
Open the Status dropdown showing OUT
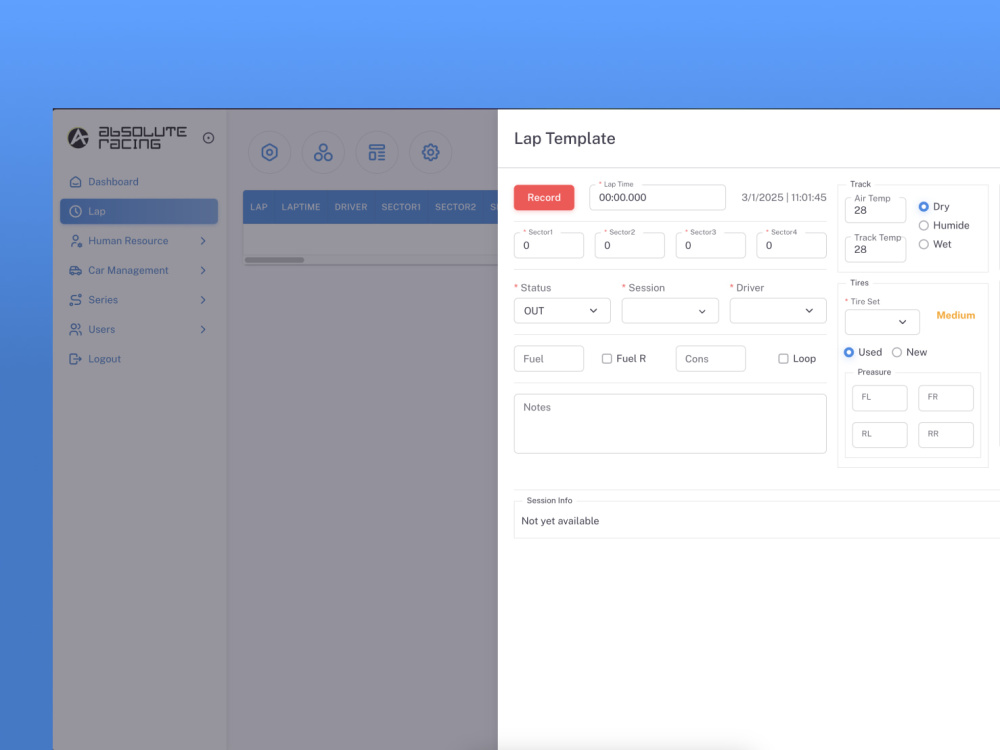click(x=562, y=311)
